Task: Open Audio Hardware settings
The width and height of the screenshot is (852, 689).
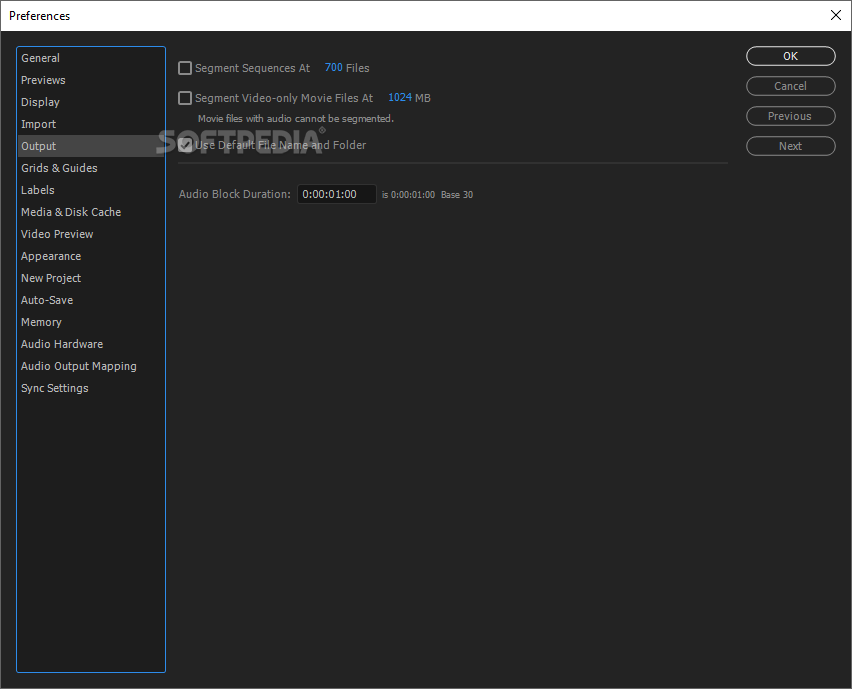Action: coord(90,344)
